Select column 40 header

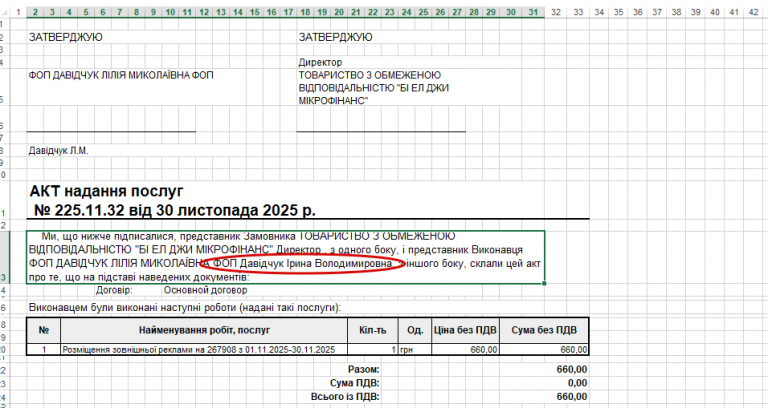(x=715, y=12)
